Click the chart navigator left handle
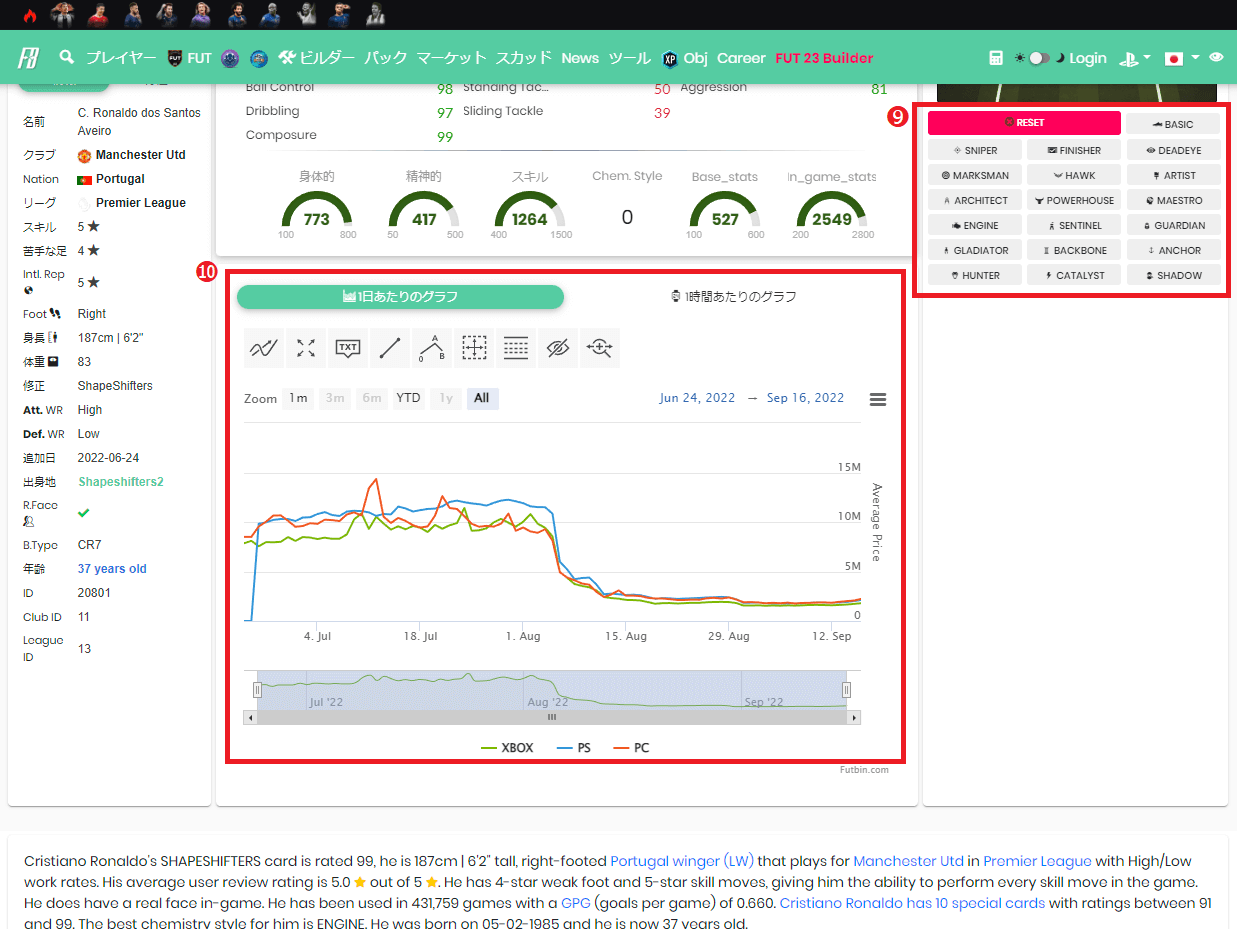 coord(257,690)
